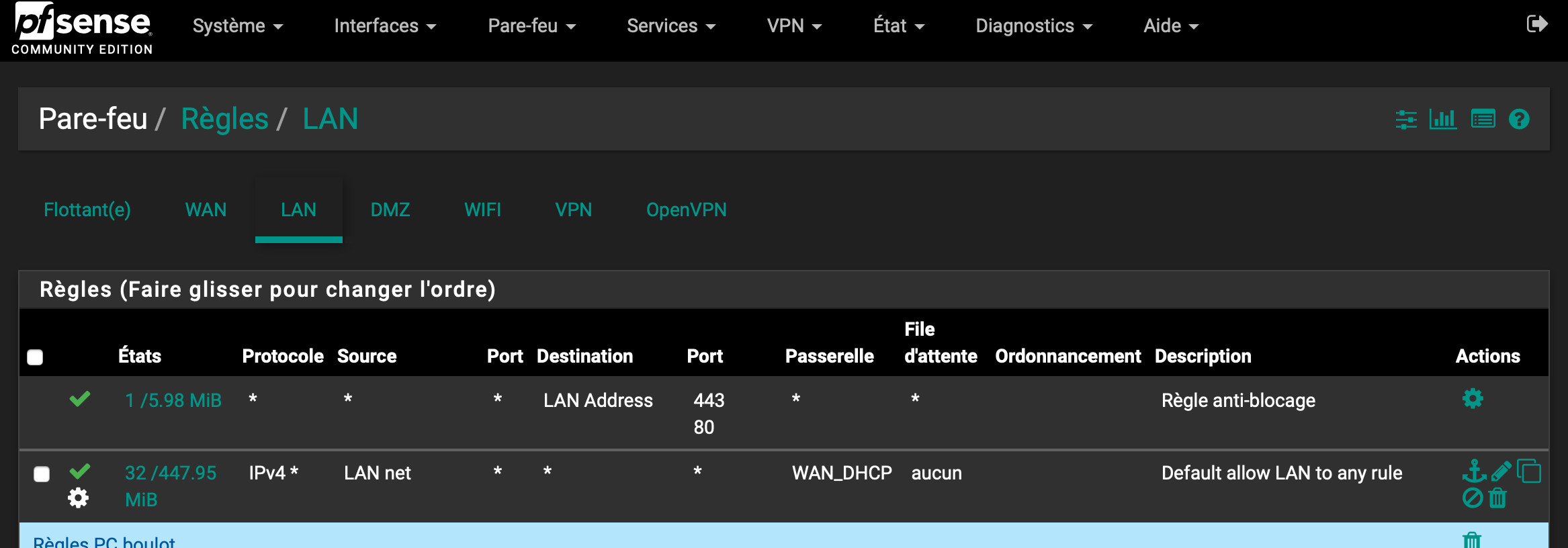Toggle the select-all rules checkbox in the header
1568x548 pixels.
35,357
